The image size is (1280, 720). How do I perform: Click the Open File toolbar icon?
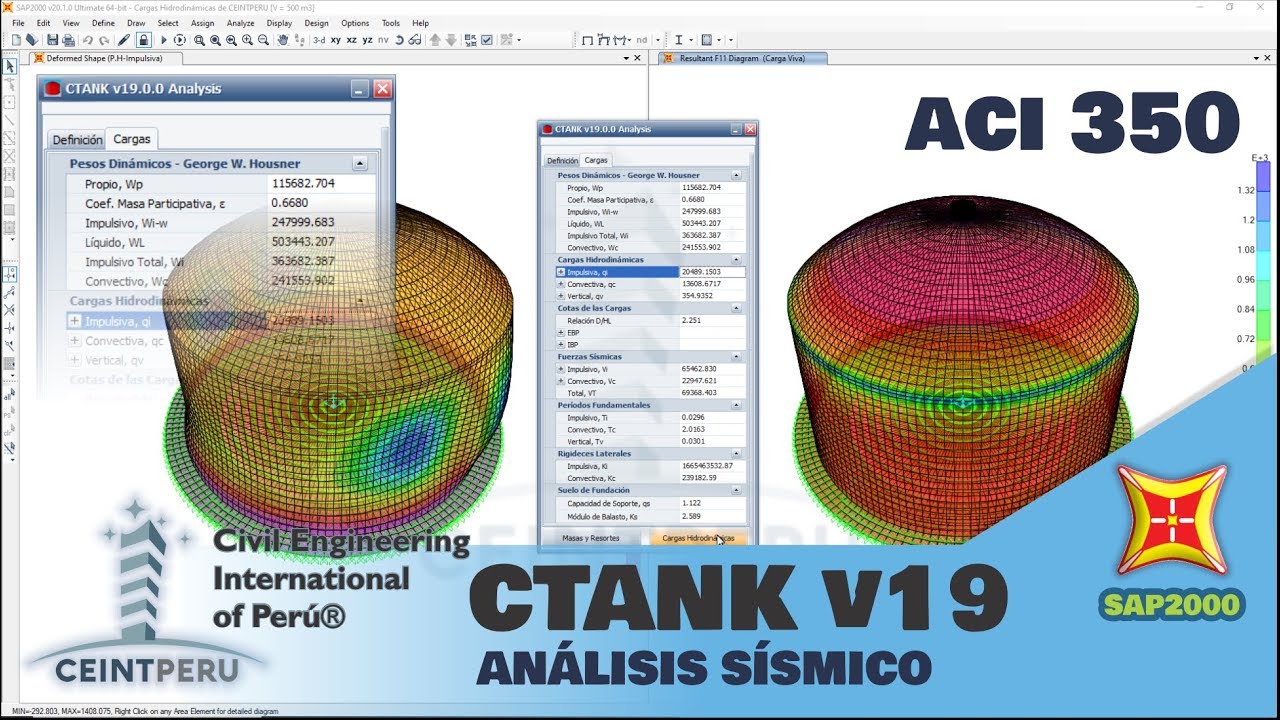coord(32,40)
